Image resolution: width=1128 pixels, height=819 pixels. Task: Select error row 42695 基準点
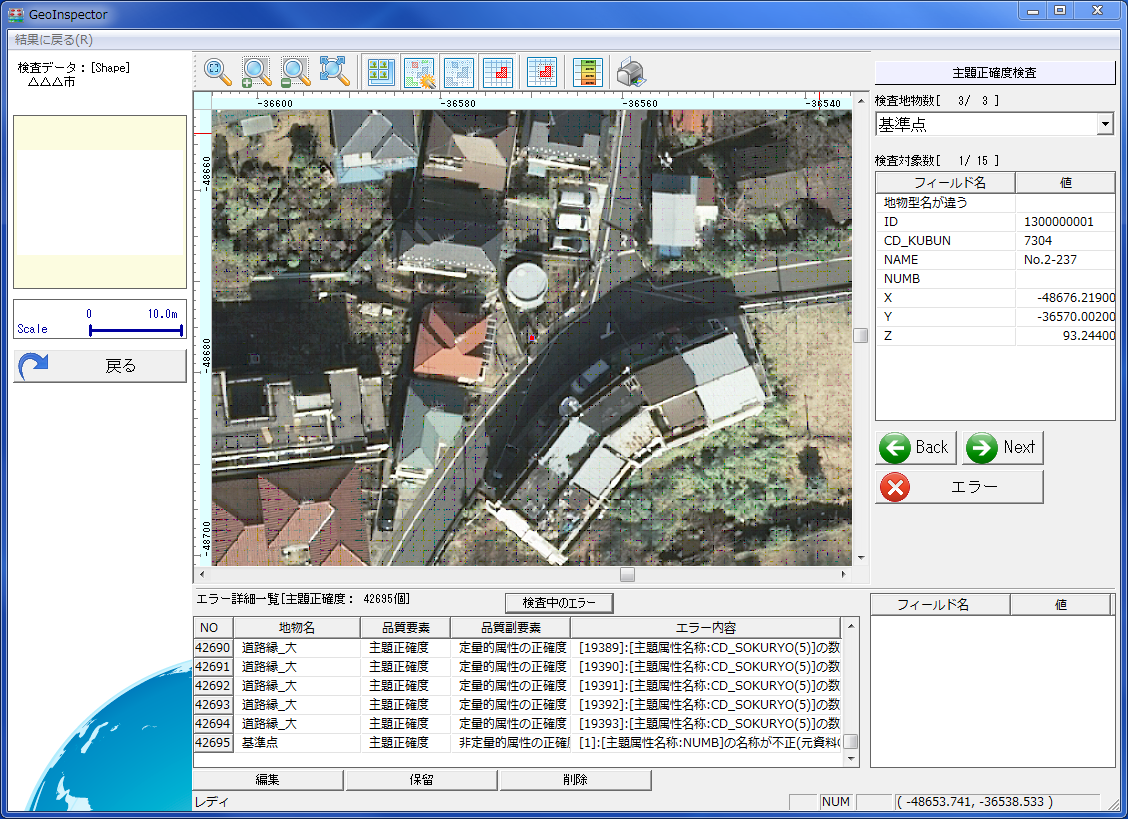tap(517, 742)
